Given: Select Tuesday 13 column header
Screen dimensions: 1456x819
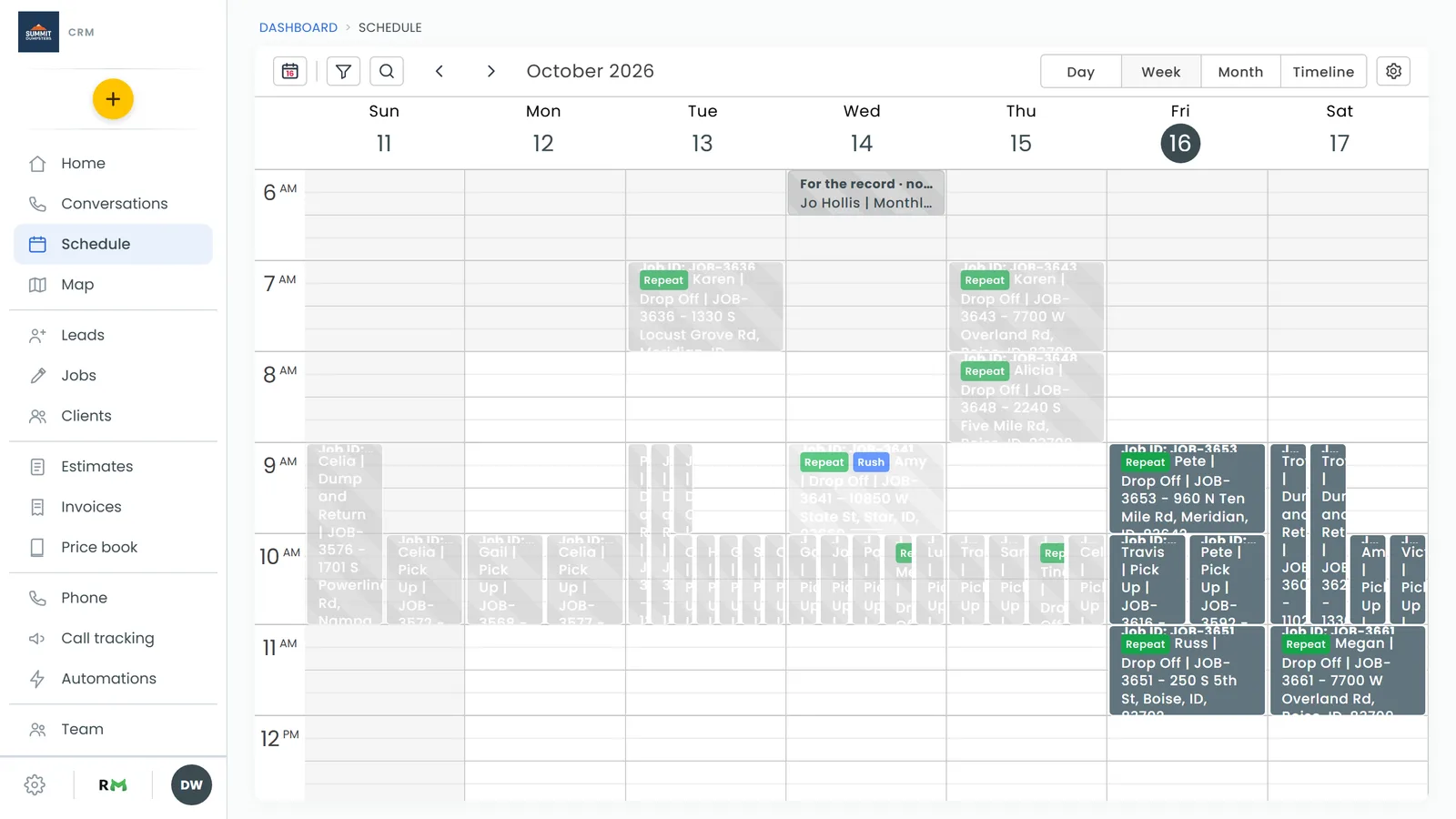Looking at the screenshot, I should pos(703,129).
